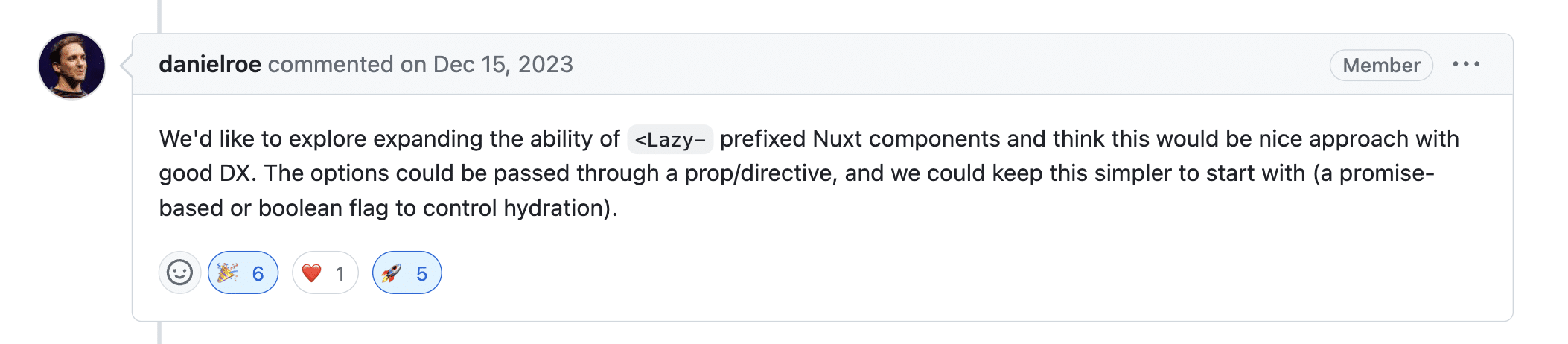Click the party popper emoji icon
Screen dimensions: 1568x344
click(227, 273)
